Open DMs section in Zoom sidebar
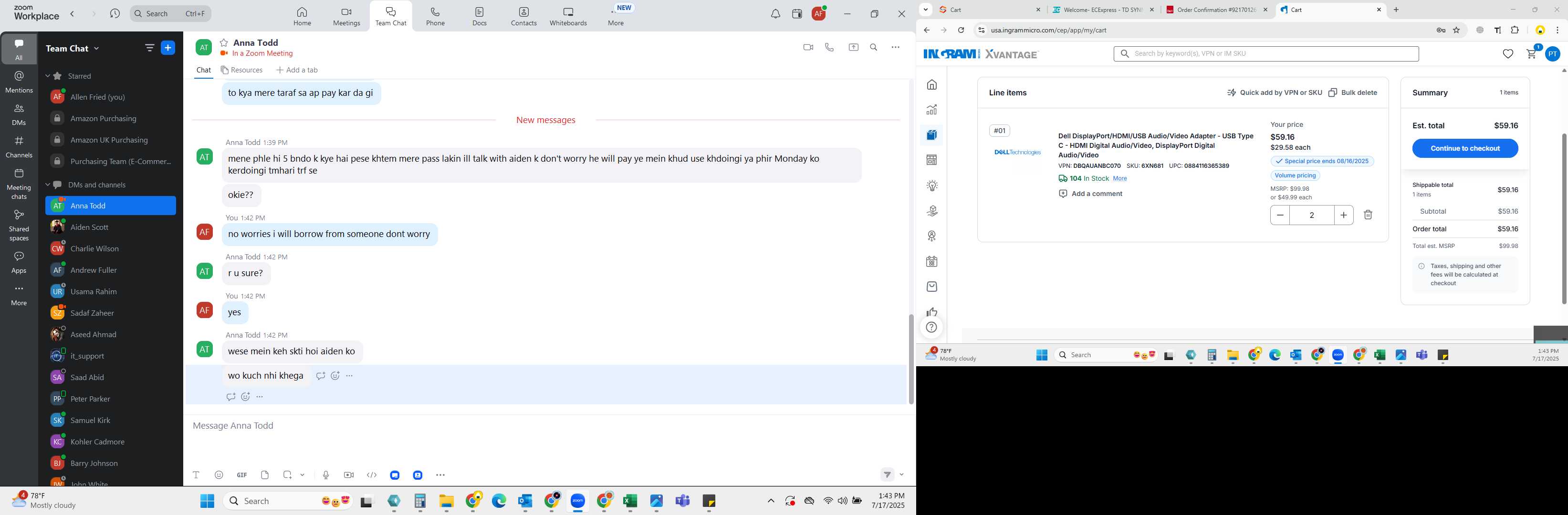 (x=19, y=114)
